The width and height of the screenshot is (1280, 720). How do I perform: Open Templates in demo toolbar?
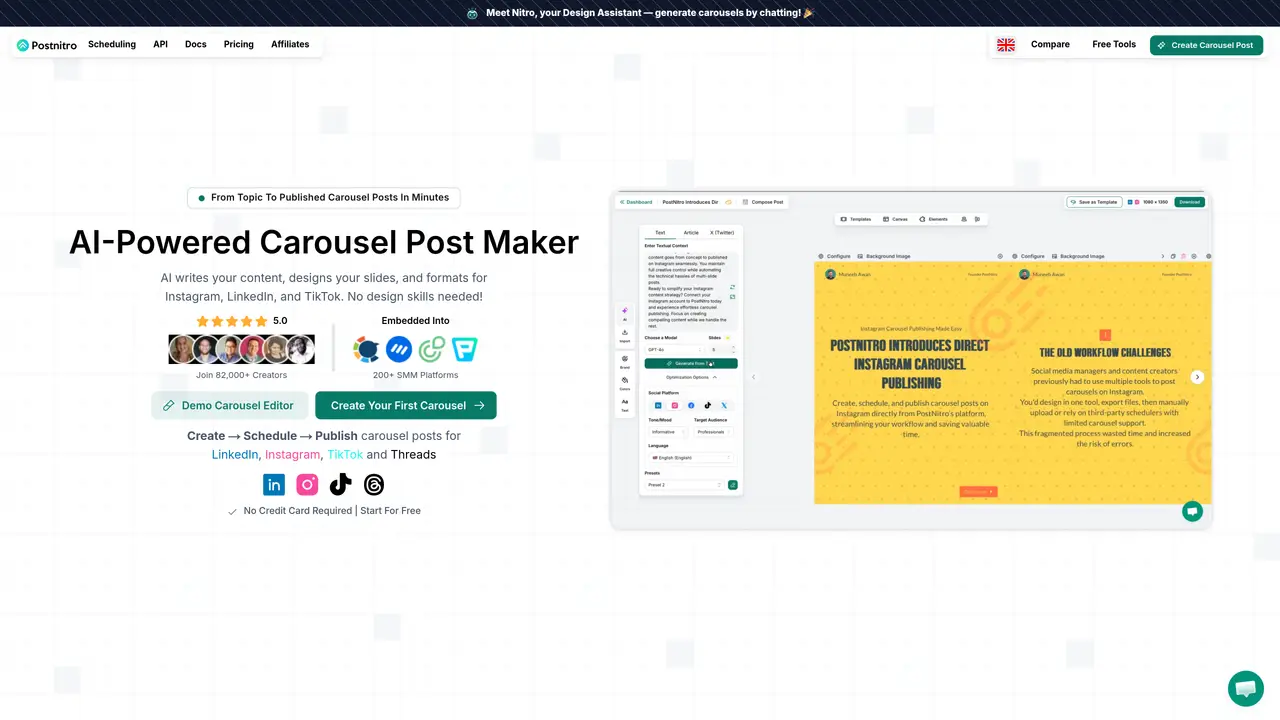[x=856, y=219]
